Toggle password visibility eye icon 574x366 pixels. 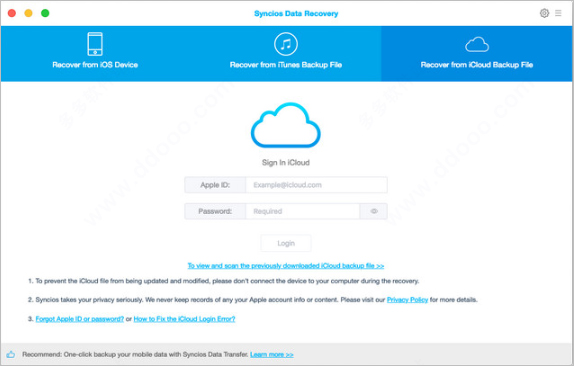(374, 211)
